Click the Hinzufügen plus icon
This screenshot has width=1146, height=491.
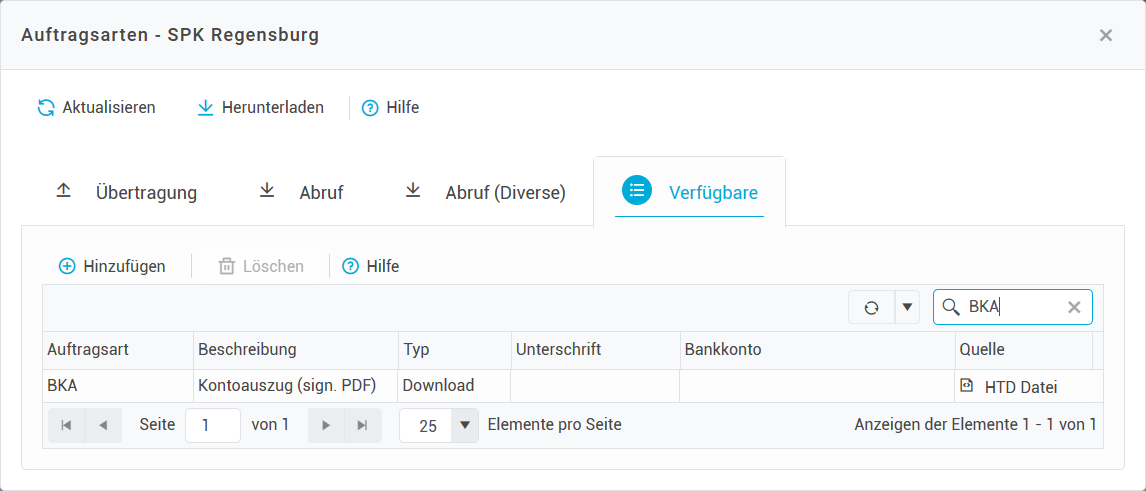point(67,267)
